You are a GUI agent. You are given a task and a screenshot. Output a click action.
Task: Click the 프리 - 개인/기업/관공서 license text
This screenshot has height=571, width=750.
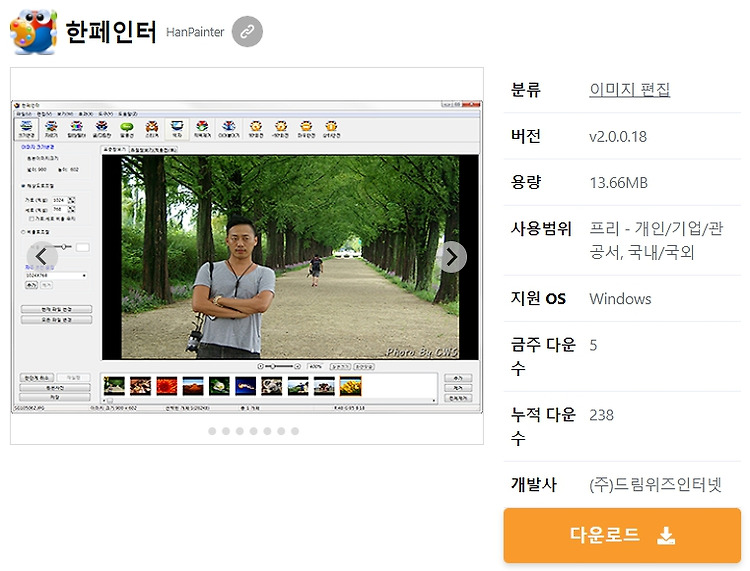tap(656, 240)
